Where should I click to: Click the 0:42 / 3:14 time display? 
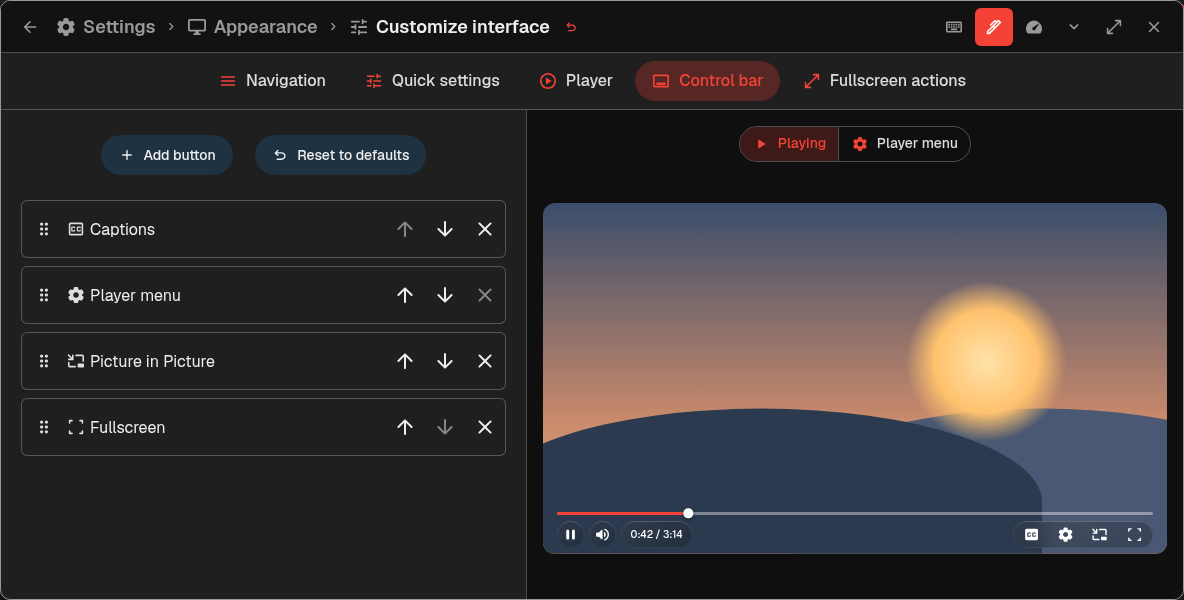[x=656, y=534]
